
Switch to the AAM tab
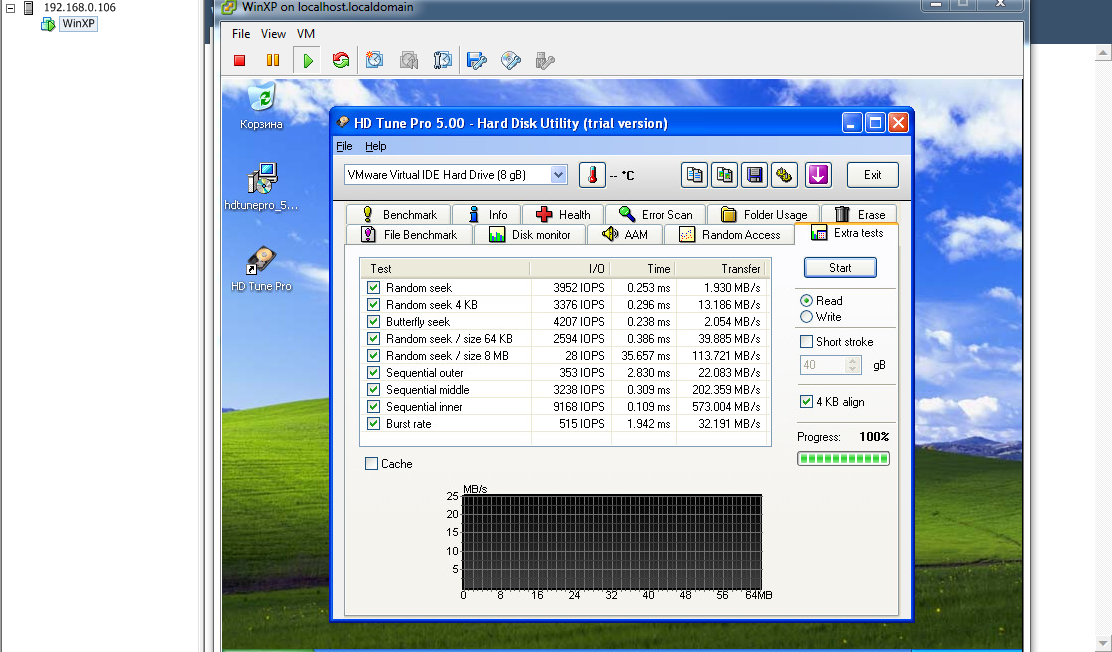[x=625, y=234]
